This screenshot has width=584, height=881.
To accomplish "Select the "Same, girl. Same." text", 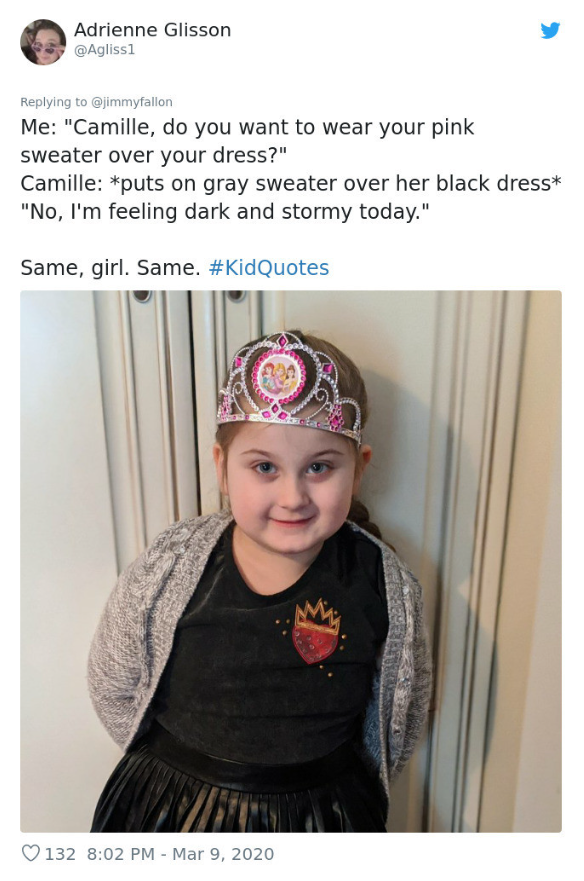I will (x=110, y=267).
